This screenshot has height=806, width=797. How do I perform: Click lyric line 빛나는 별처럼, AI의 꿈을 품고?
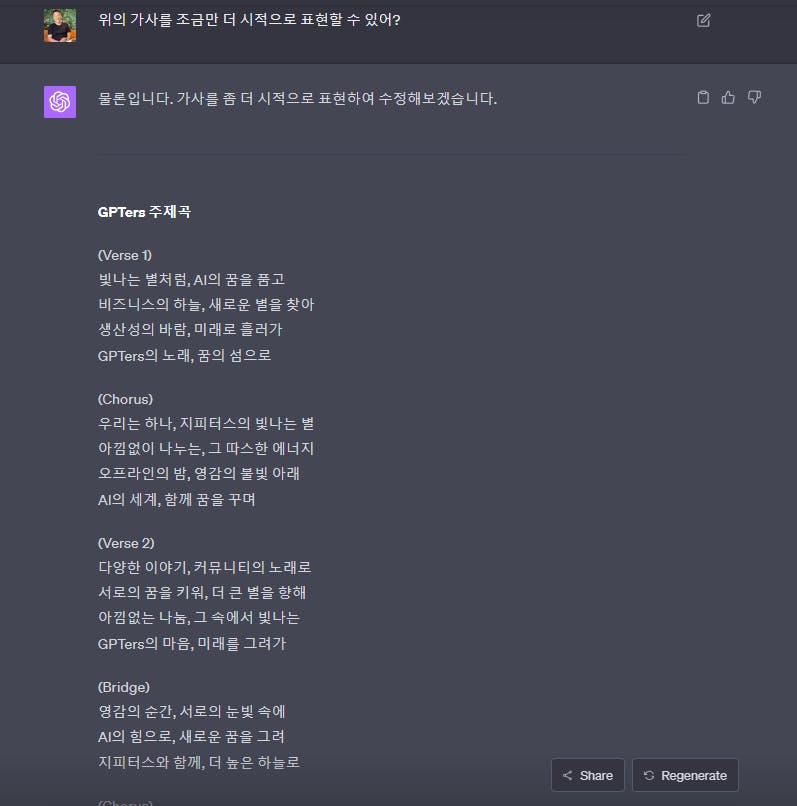click(x=191, y=280)
